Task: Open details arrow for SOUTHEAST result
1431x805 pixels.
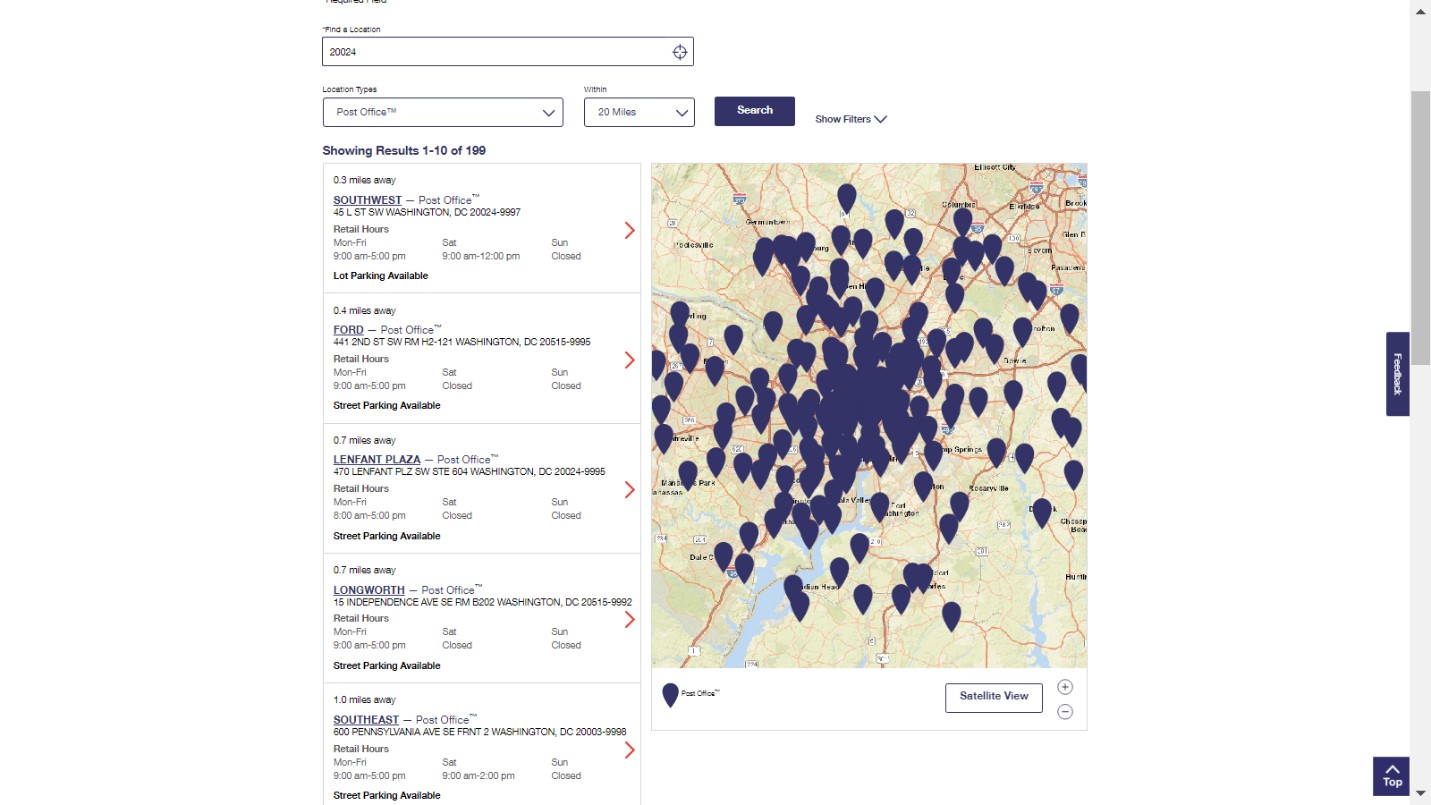Action: click(x=629, y=750)
